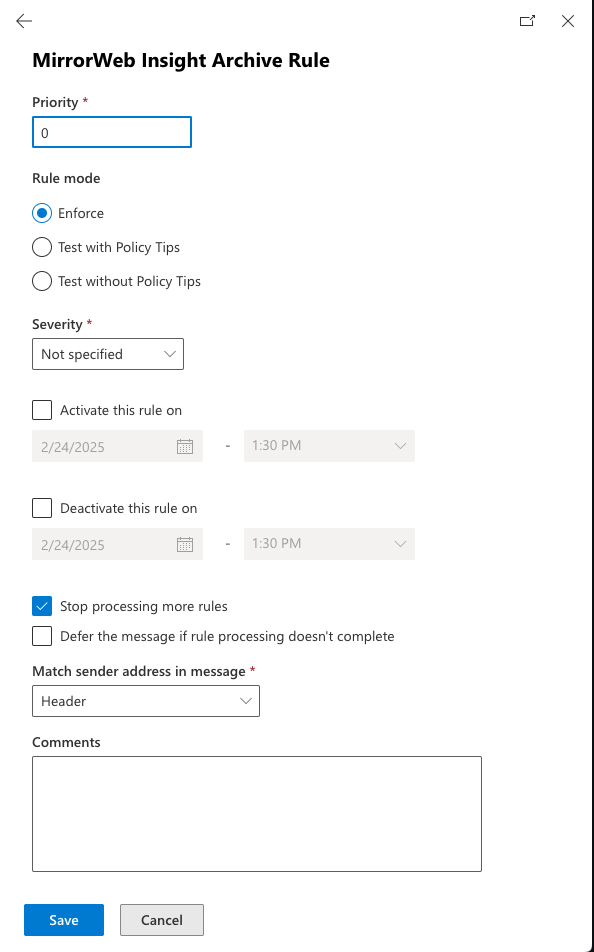Image resolution: width=594 pixels, height=952 pixels.
Task: Expand the Severity dropdown
Action: tap(108, 354)
